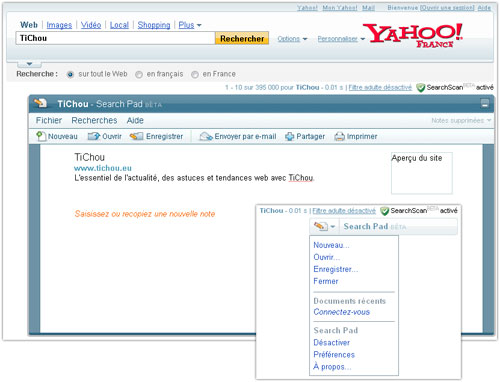Click in the TiChou search input field
Image resolution: width=500 pixels, height=382 pixels.
click(x=115, y=38)
